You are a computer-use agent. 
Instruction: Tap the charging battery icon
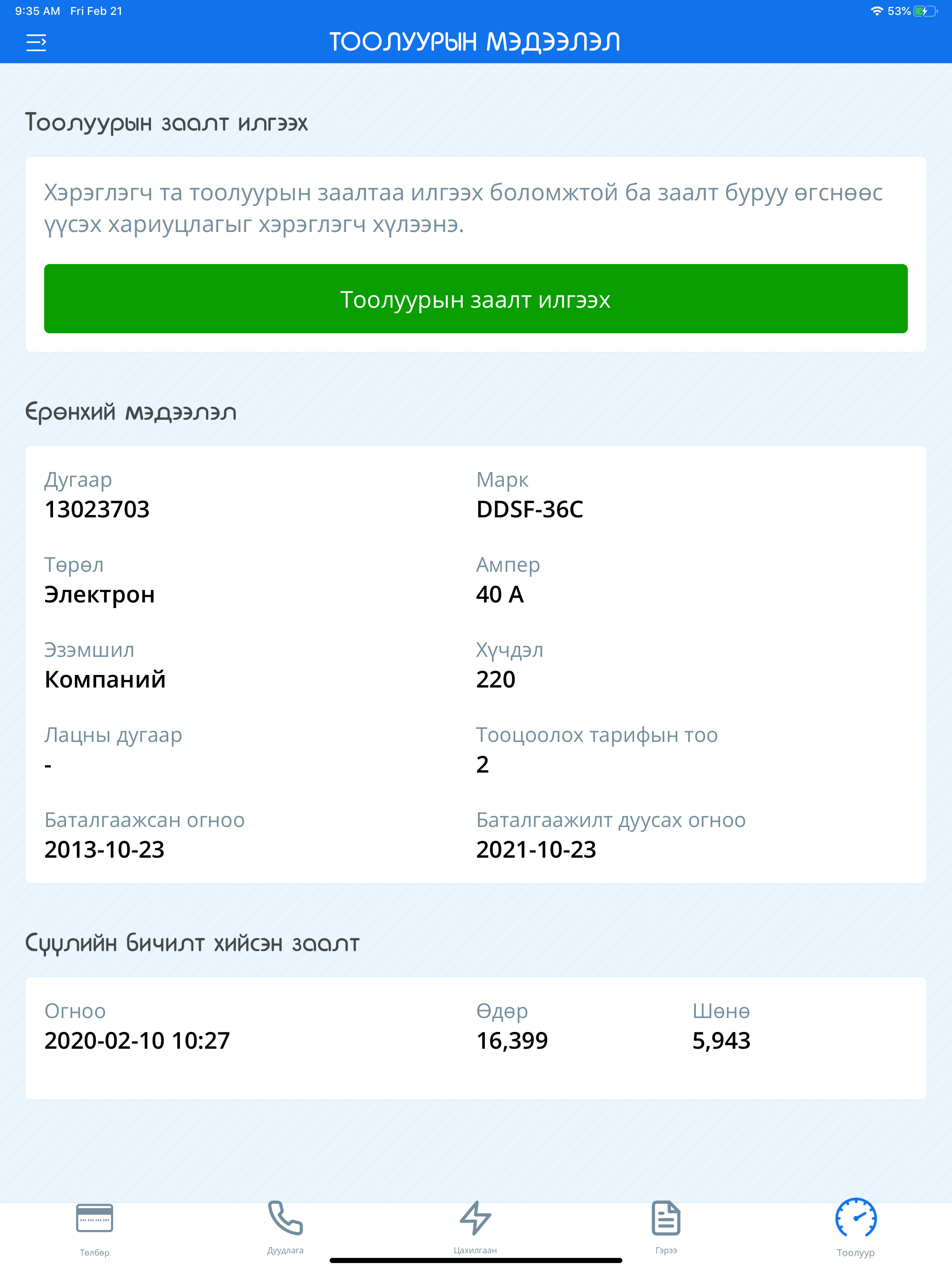click(925, 10)
